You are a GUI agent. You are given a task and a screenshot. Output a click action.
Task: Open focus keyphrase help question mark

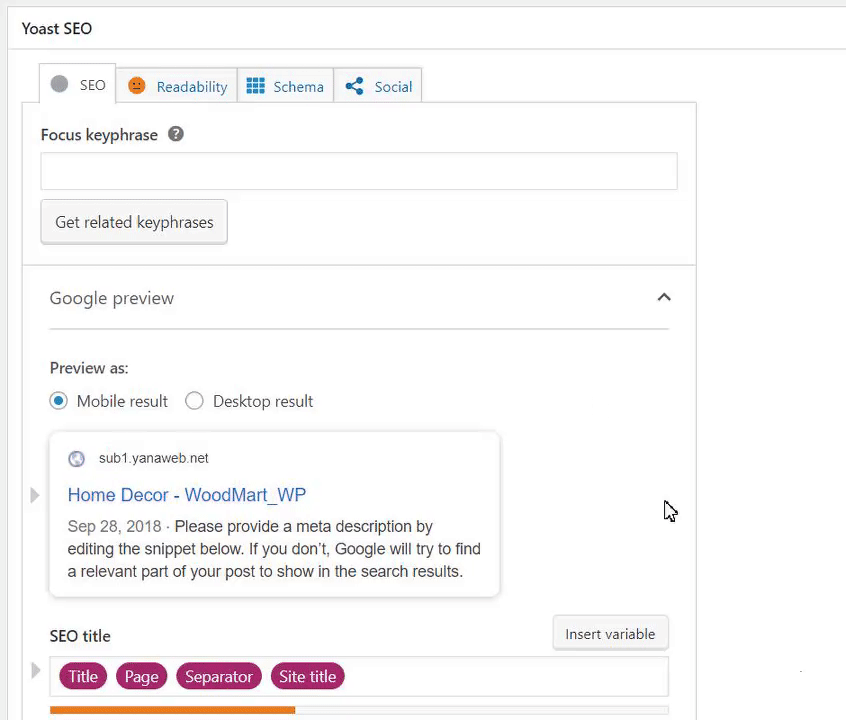click(176, 134)
